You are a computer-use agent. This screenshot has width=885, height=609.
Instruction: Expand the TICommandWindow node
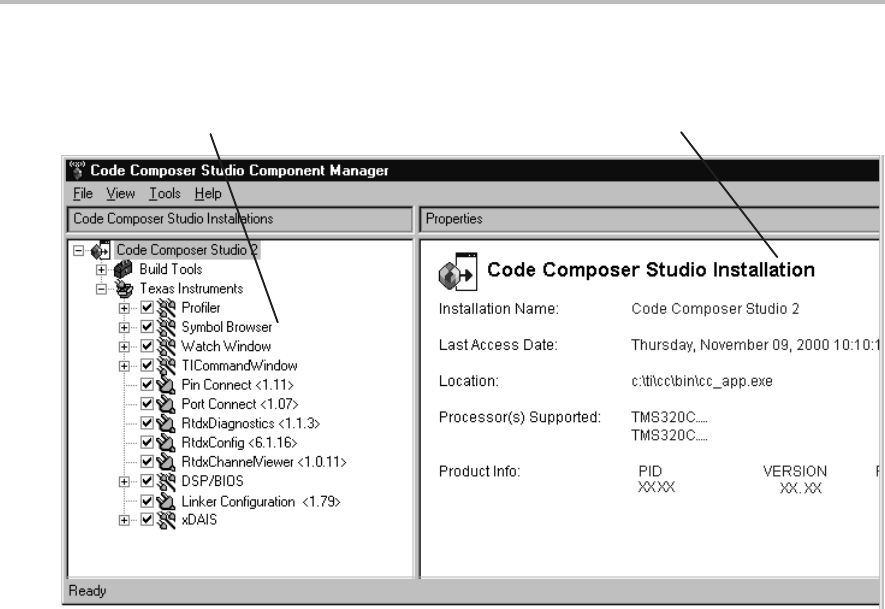tap(124, 366)
